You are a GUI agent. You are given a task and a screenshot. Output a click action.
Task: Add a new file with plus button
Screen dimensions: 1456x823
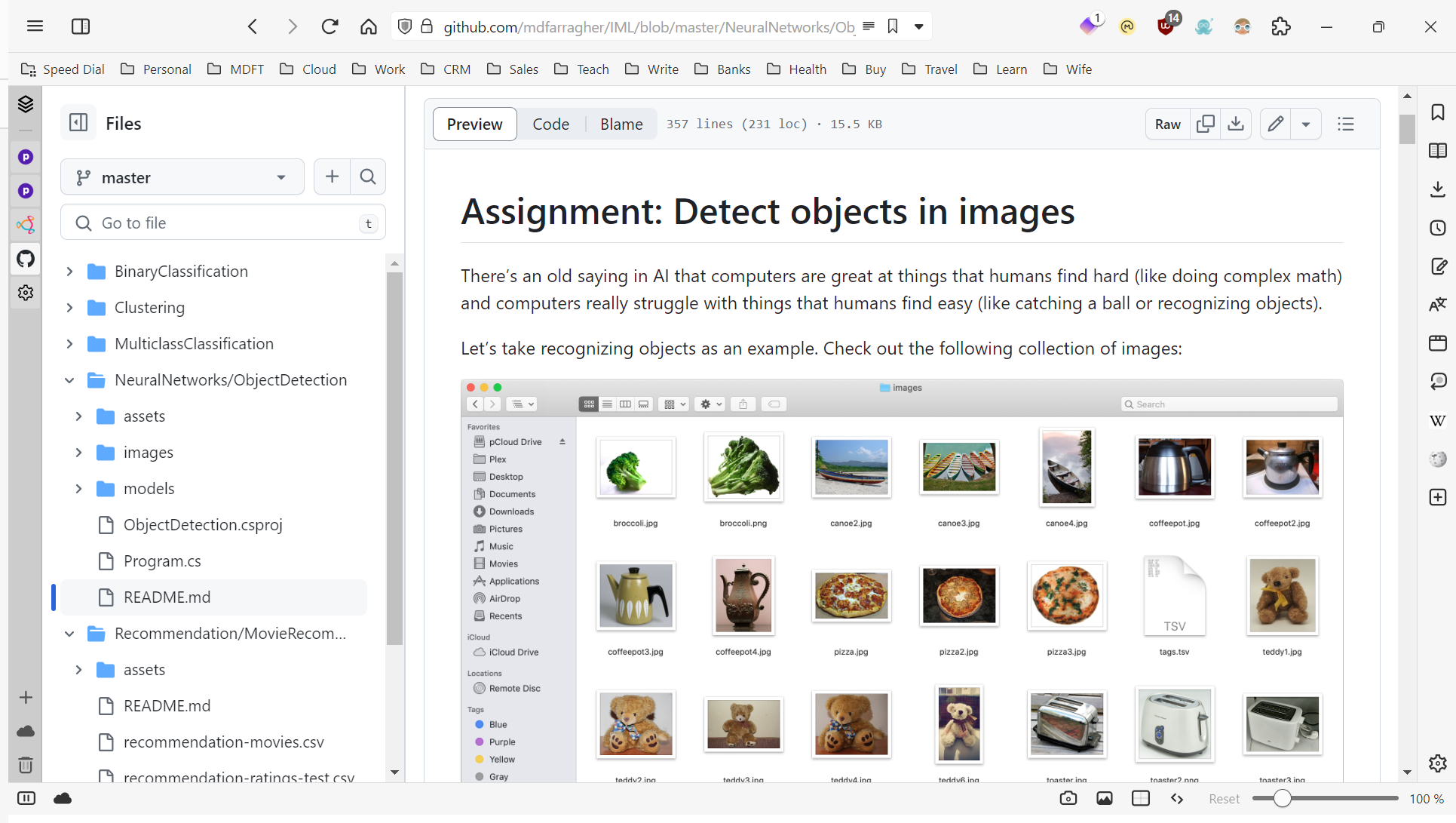[332, 177]
